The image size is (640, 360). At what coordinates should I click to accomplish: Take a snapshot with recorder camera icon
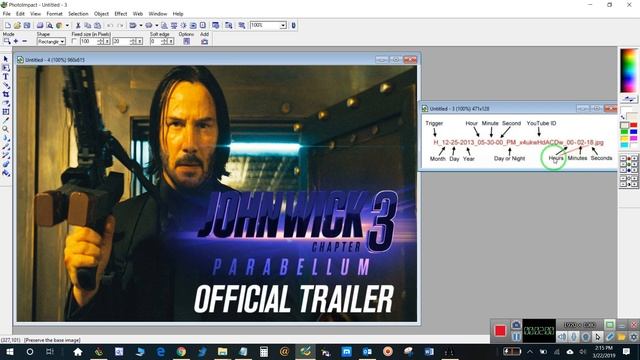point(516,325)
